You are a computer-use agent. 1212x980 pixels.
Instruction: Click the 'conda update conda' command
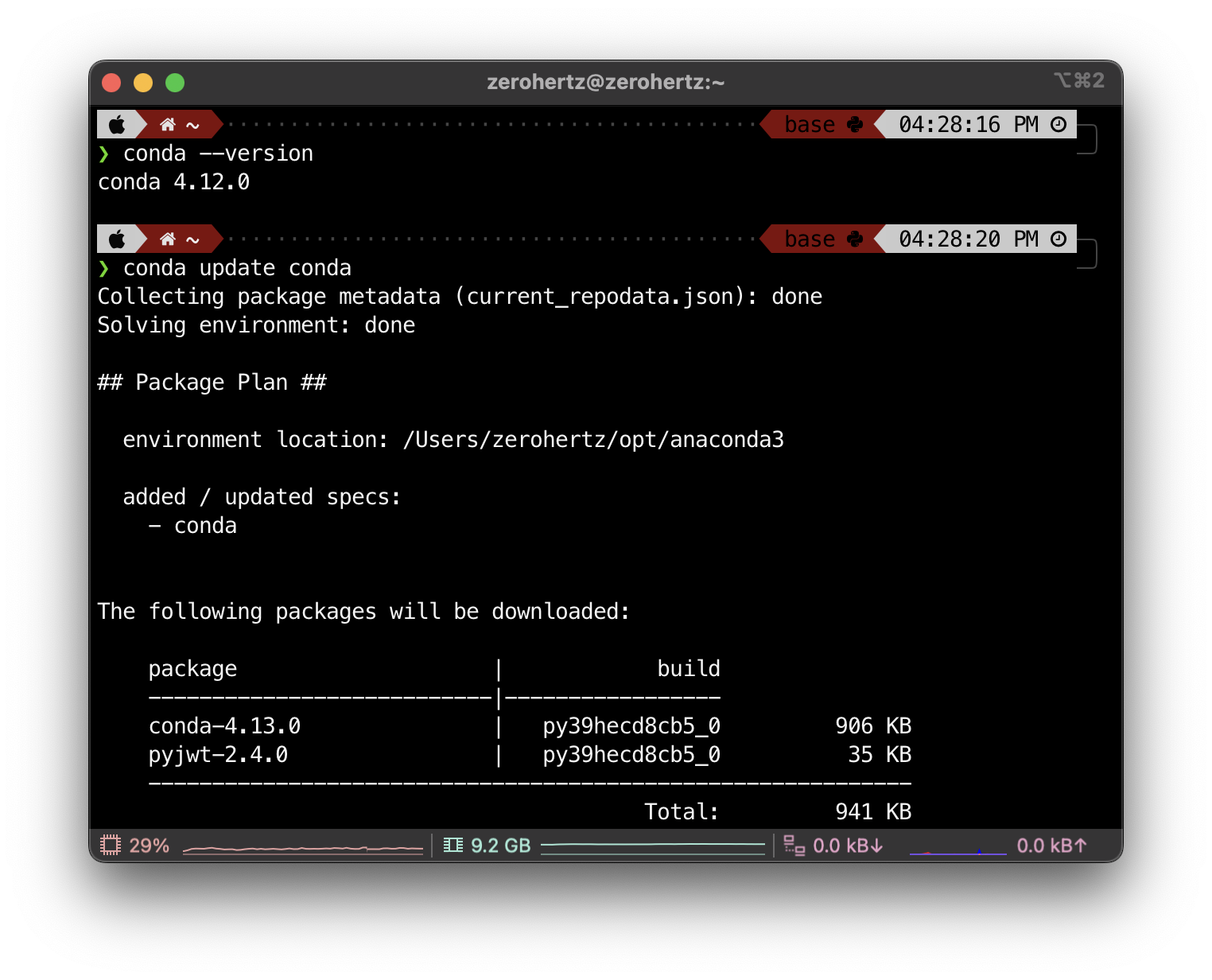238,268
